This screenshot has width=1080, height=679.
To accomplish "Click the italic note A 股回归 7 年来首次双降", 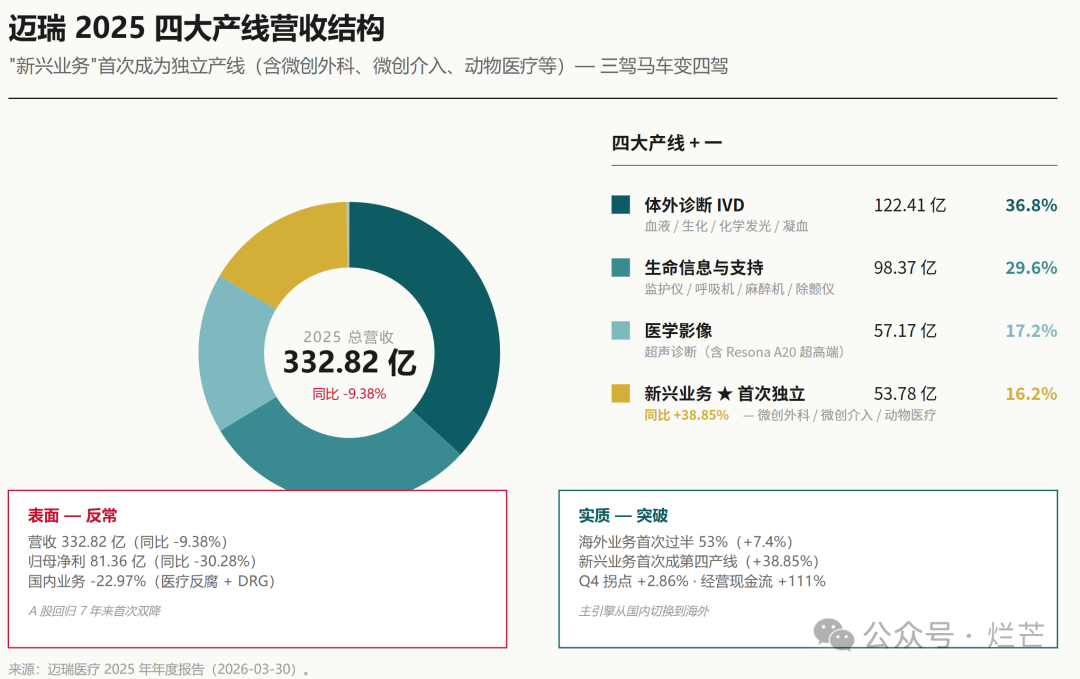I will coord(94,611).
